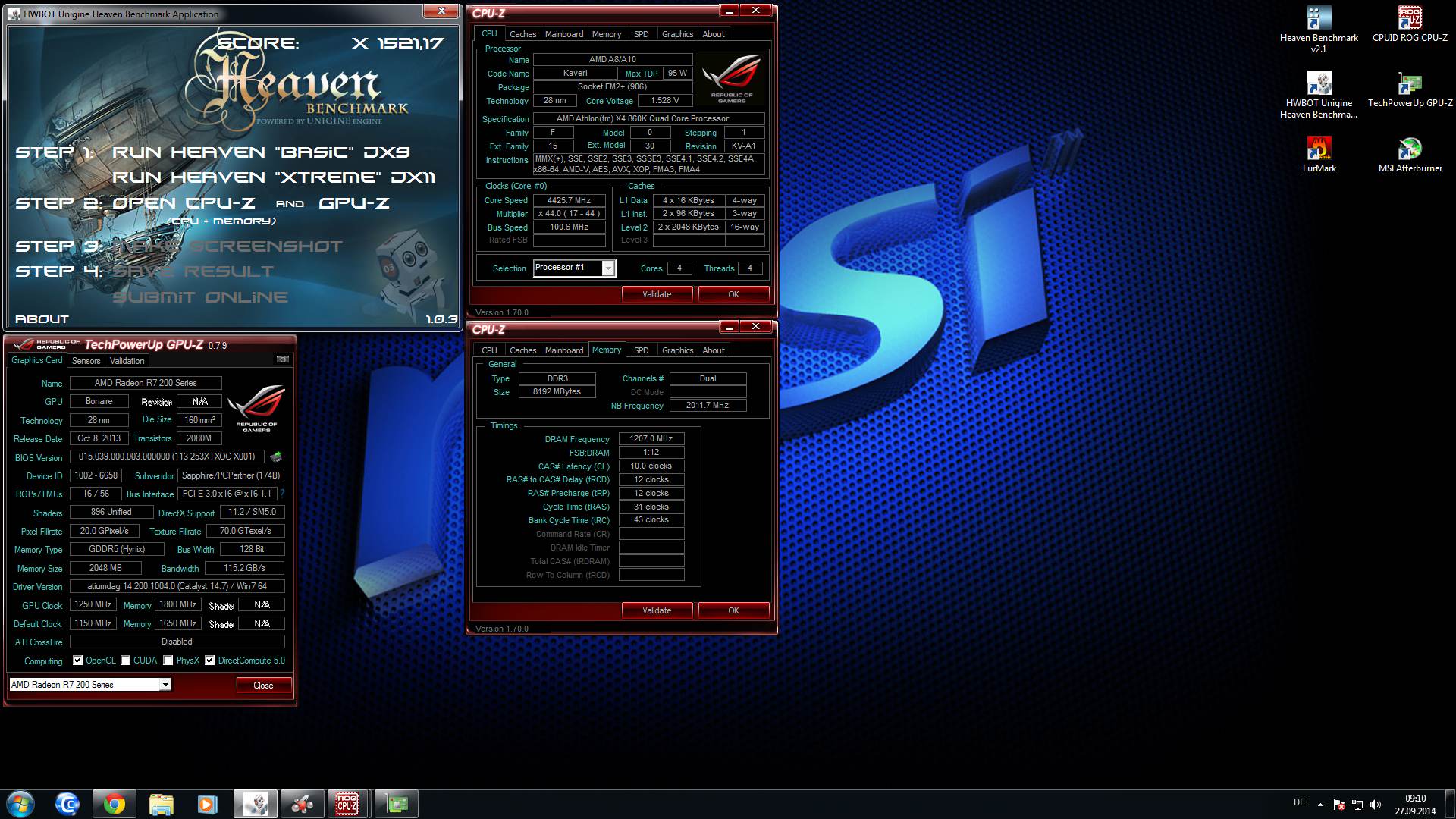Toggle the CUDA checkbox
Image resolution: width=1456 pixels, height=819 pixels.
point(126,661)
